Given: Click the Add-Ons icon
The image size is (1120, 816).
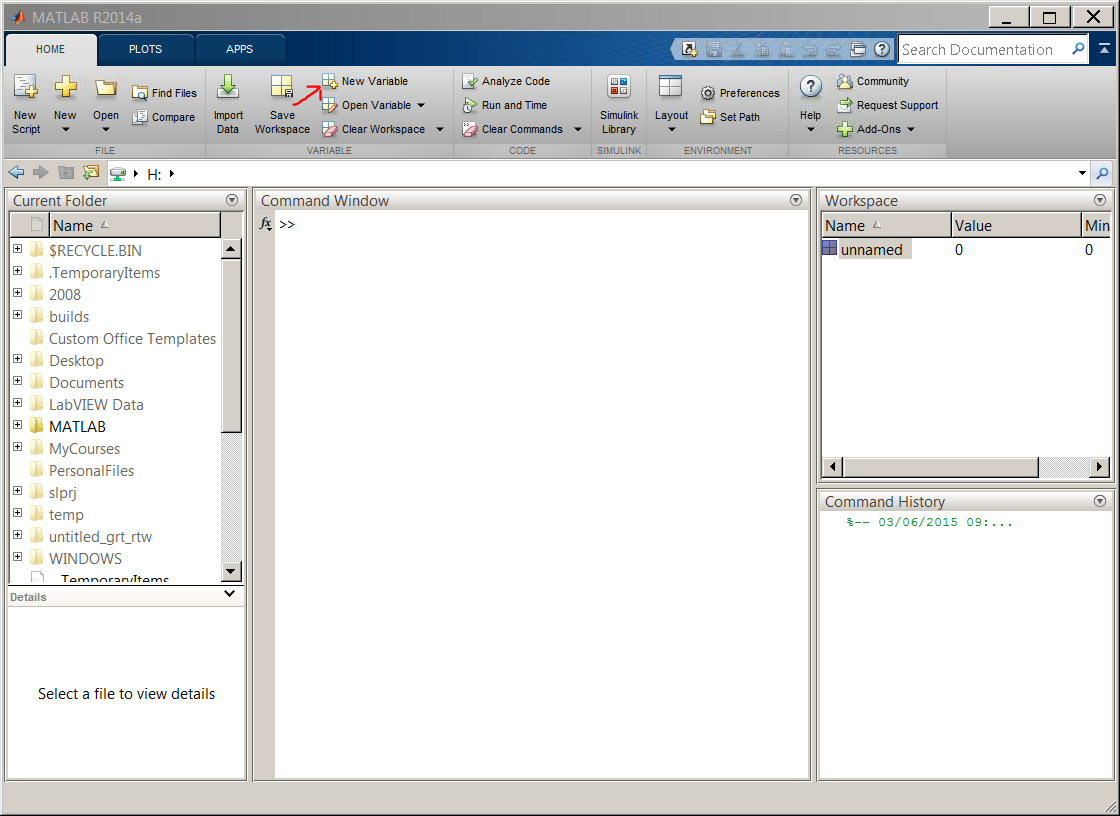Looking at the screenshot, I should (845, 129).
